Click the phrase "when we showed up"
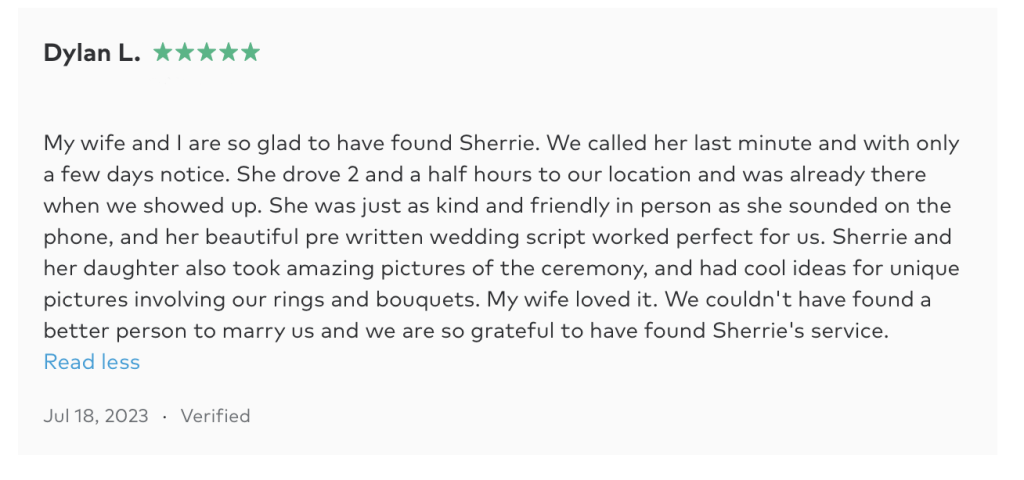This screenshot has height=480, width=1024. [x=125, y=206]
